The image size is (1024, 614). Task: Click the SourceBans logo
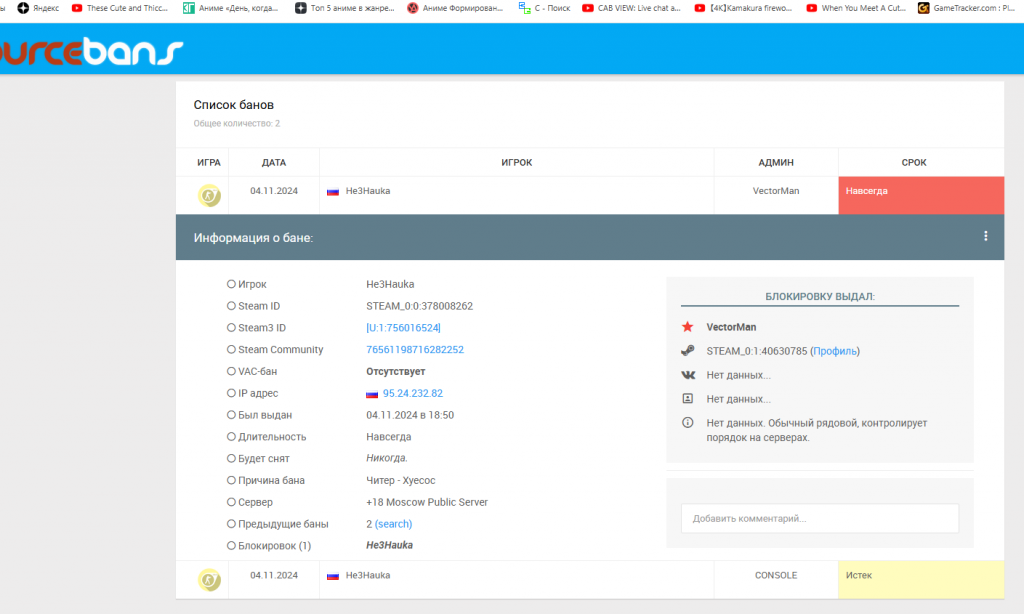pyautogui.click(x=92, y=50)
